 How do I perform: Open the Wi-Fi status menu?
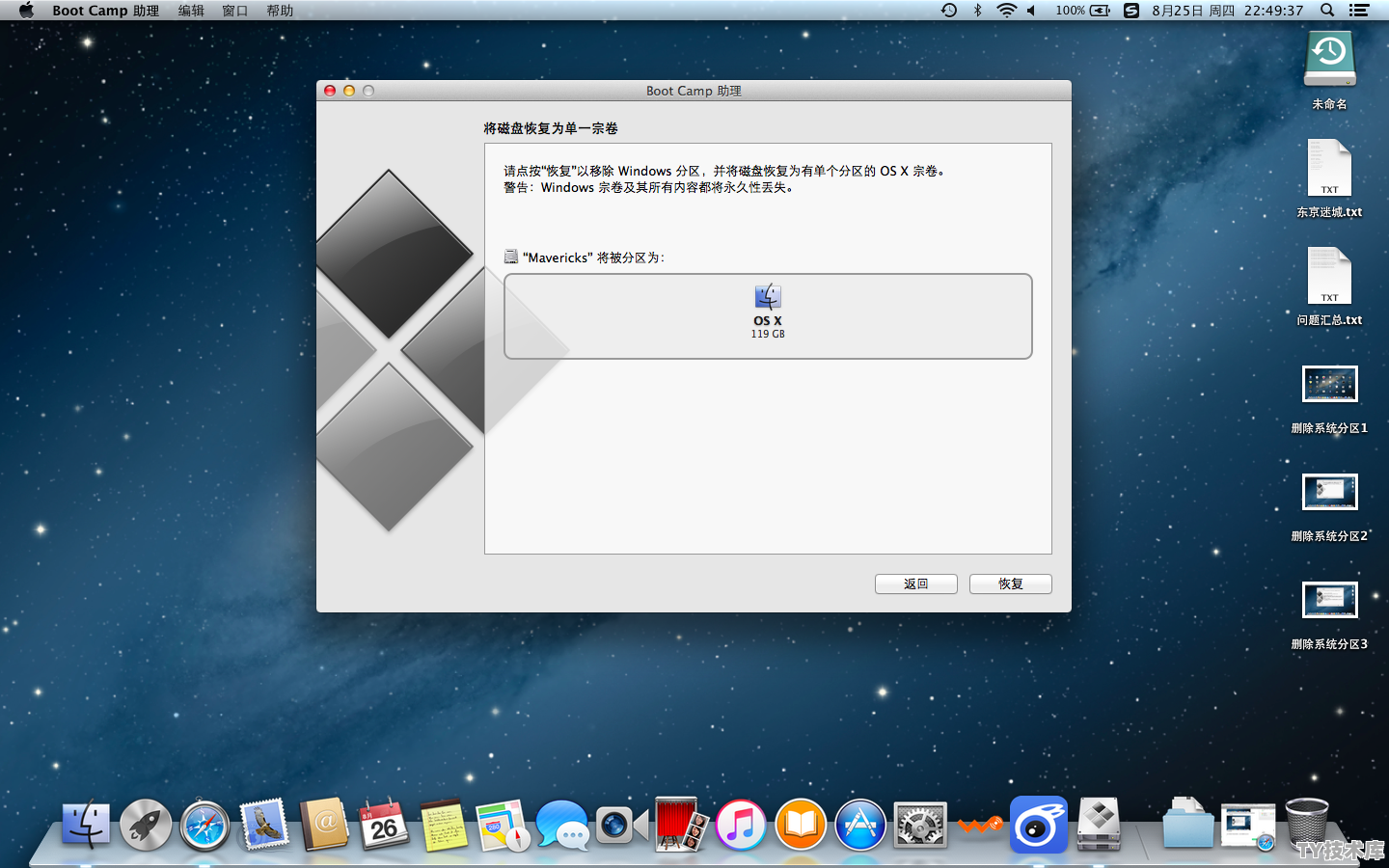click(1006, 11)
